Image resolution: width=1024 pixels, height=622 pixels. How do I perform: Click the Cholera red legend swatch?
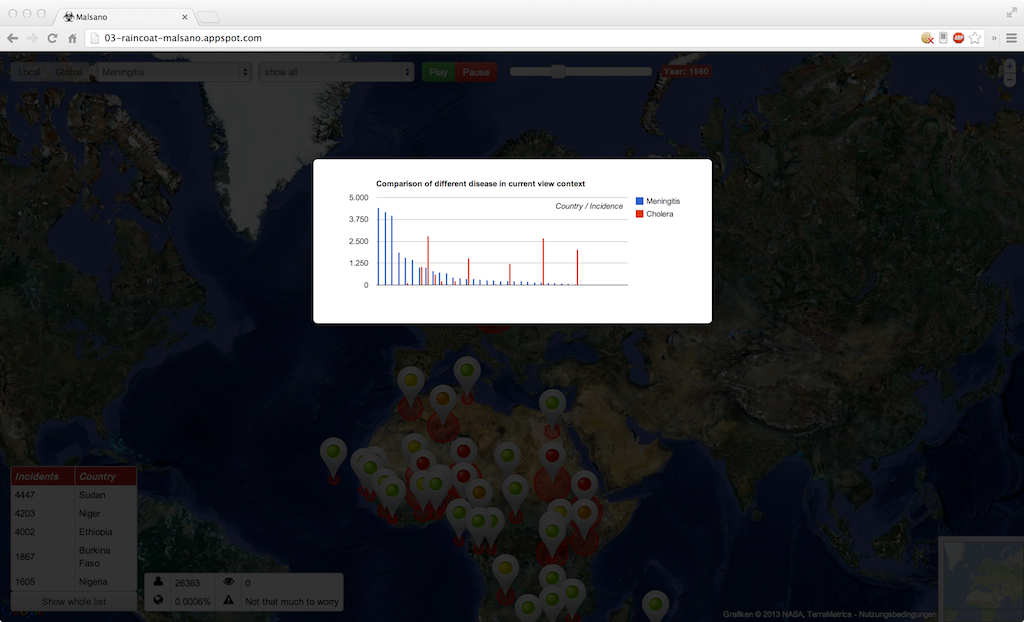point(639,214)
